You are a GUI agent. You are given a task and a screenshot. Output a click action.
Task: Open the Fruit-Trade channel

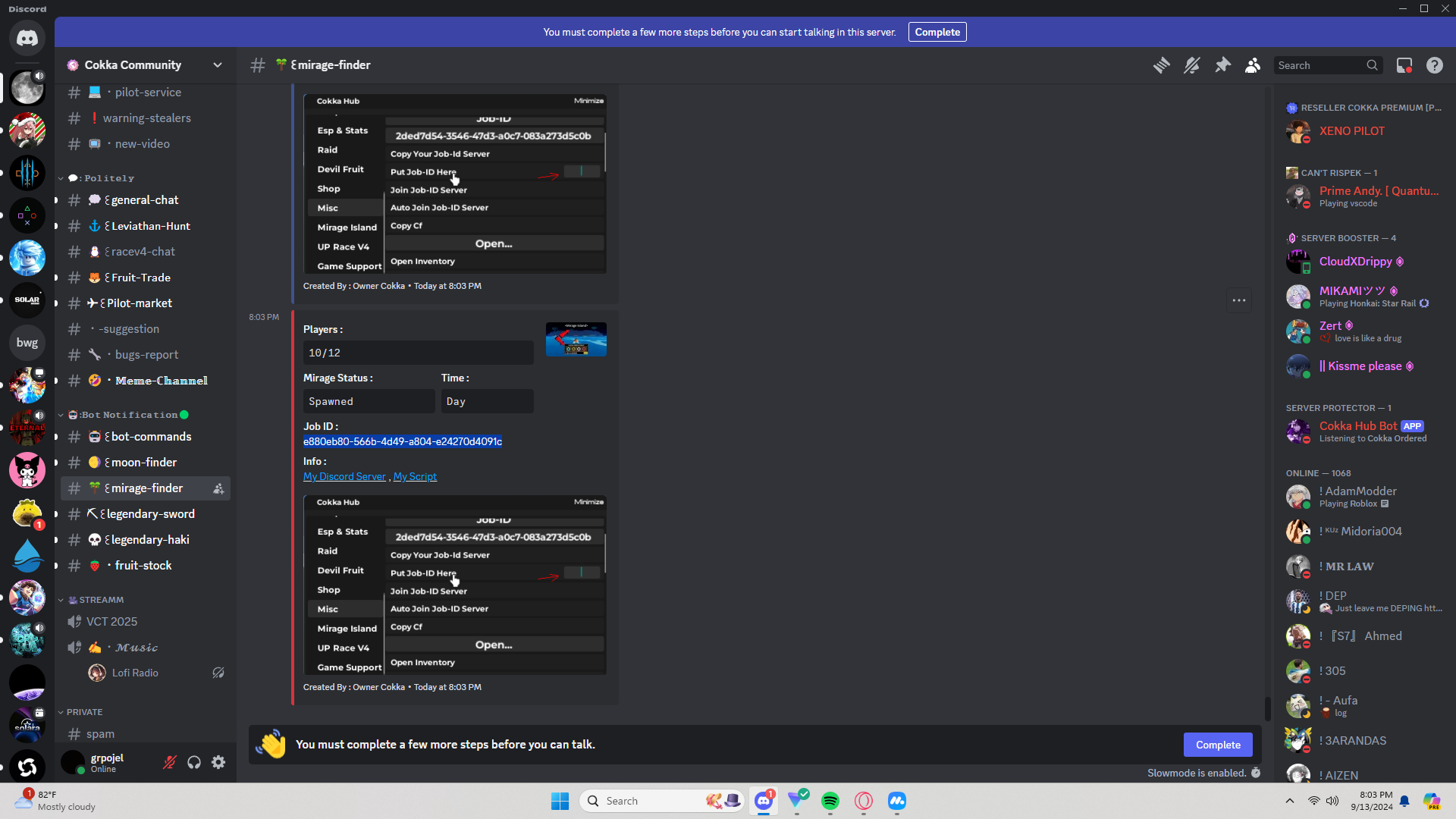[x=146, y=278]
